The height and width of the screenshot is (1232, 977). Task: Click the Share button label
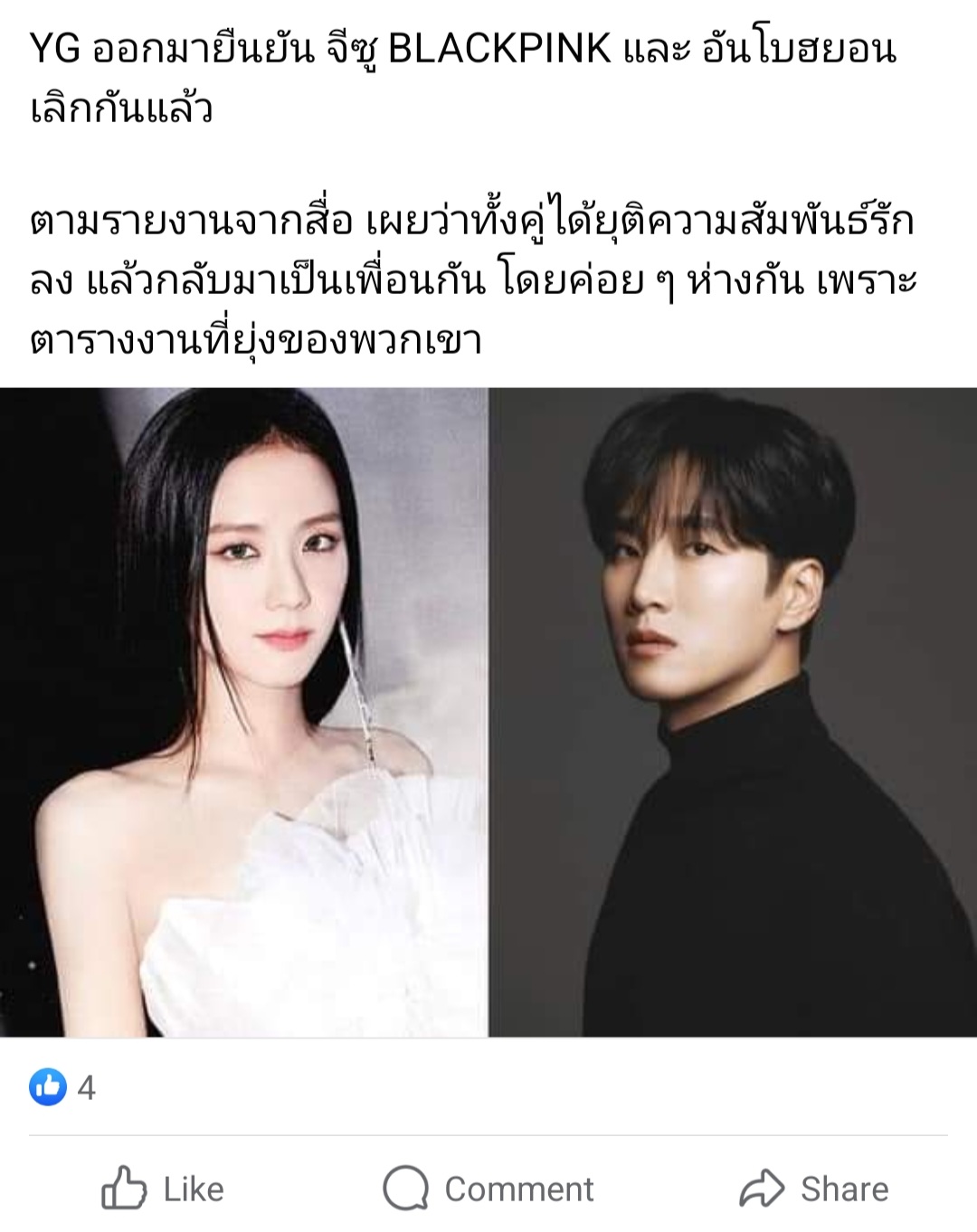(844, 1189)
